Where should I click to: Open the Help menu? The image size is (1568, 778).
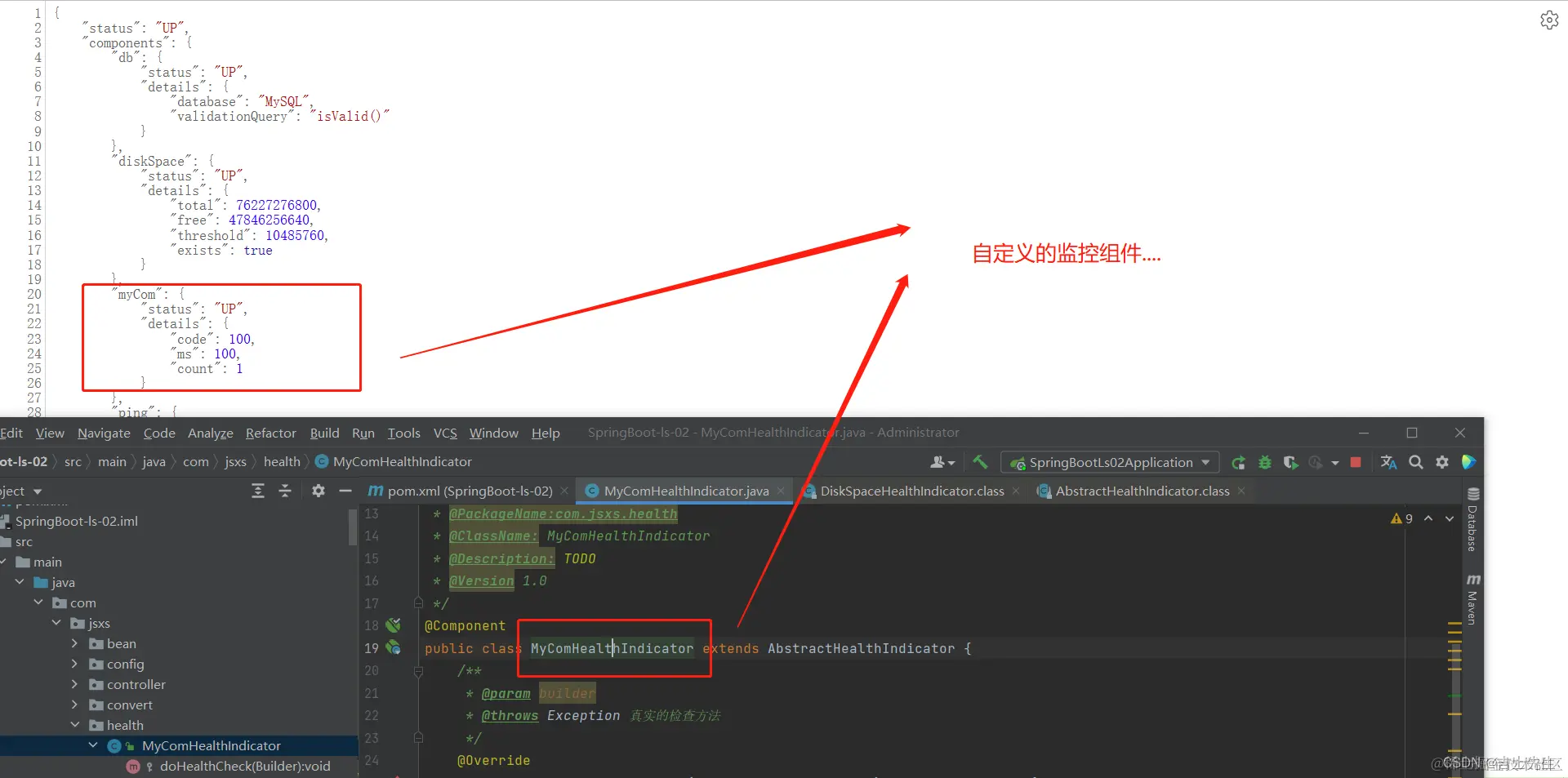point(546,433)
